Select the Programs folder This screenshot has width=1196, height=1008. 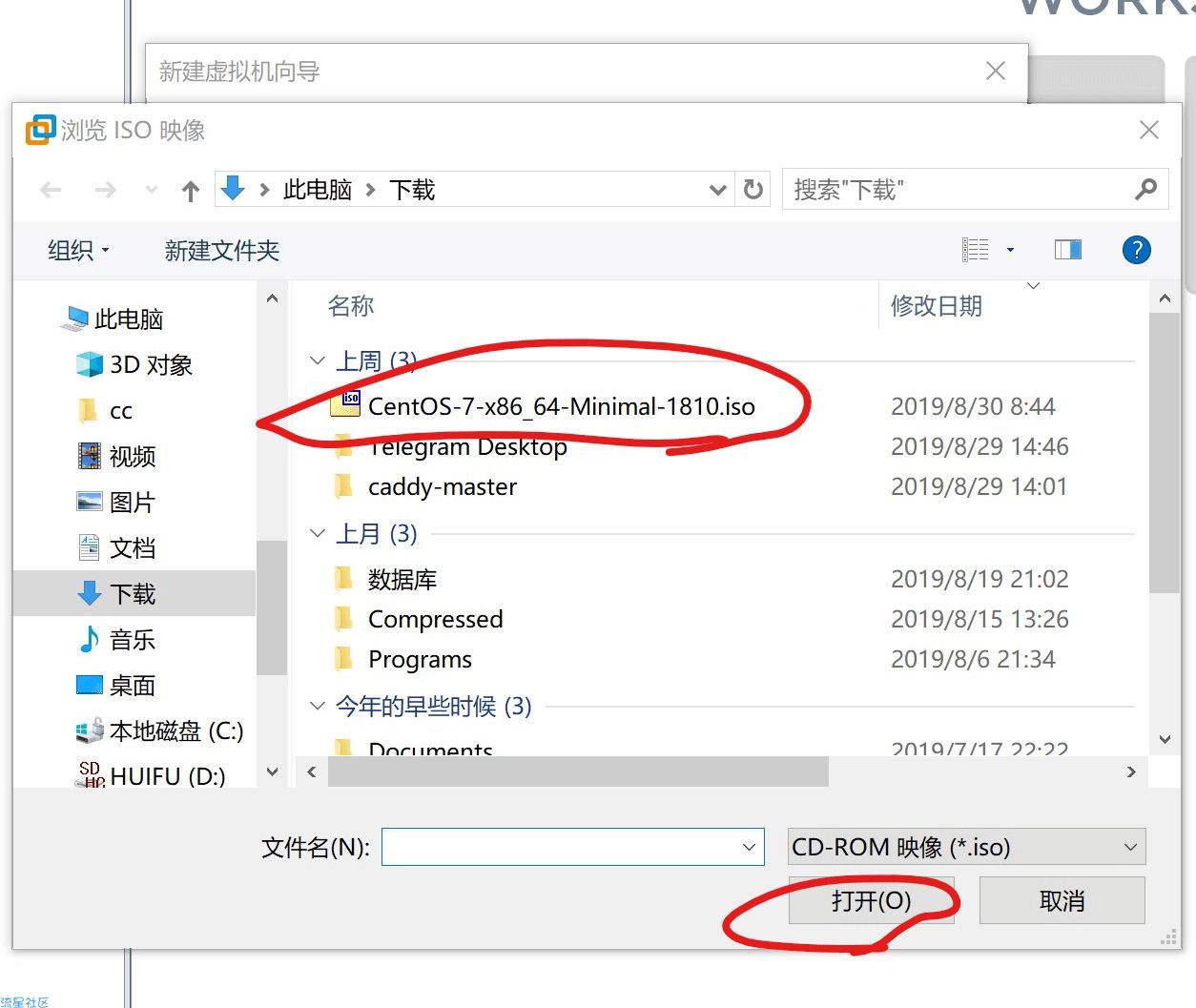(x=421, y=659)
